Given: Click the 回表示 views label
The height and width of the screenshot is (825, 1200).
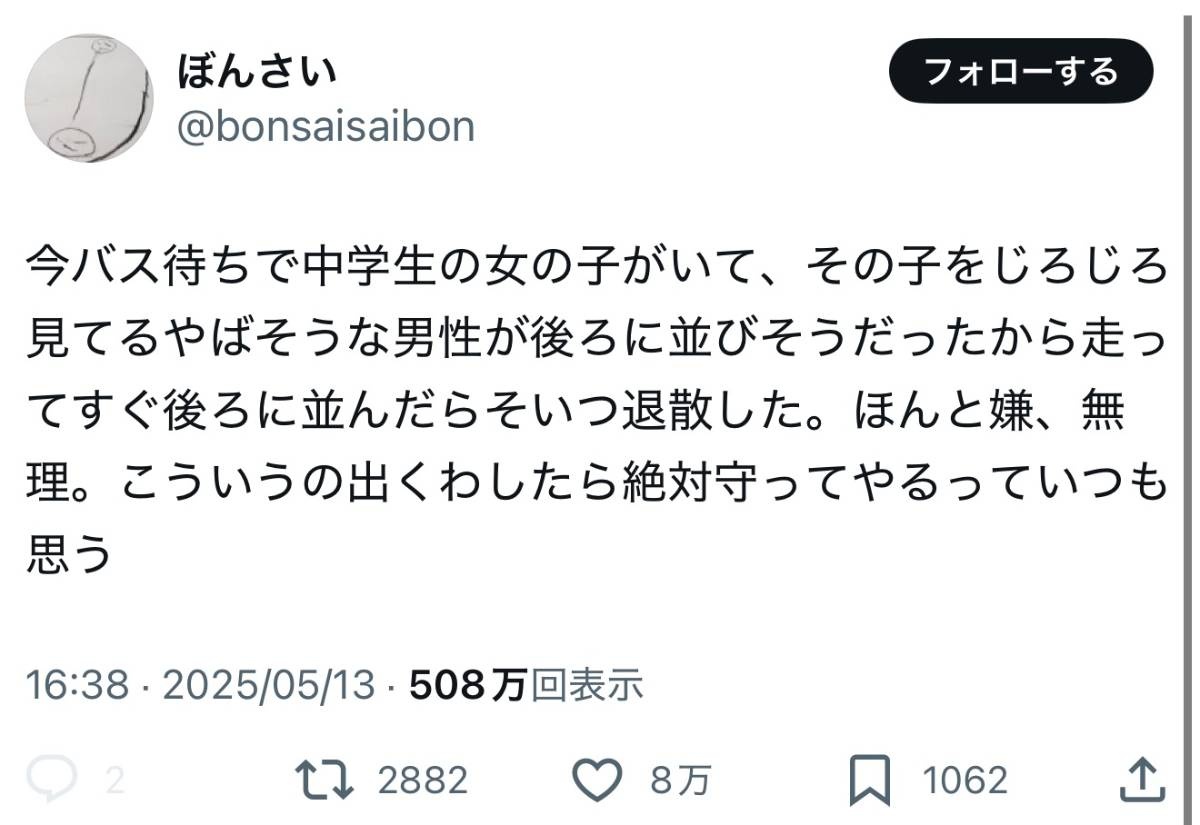Looking at the screenshot, I should click(587, 686).
